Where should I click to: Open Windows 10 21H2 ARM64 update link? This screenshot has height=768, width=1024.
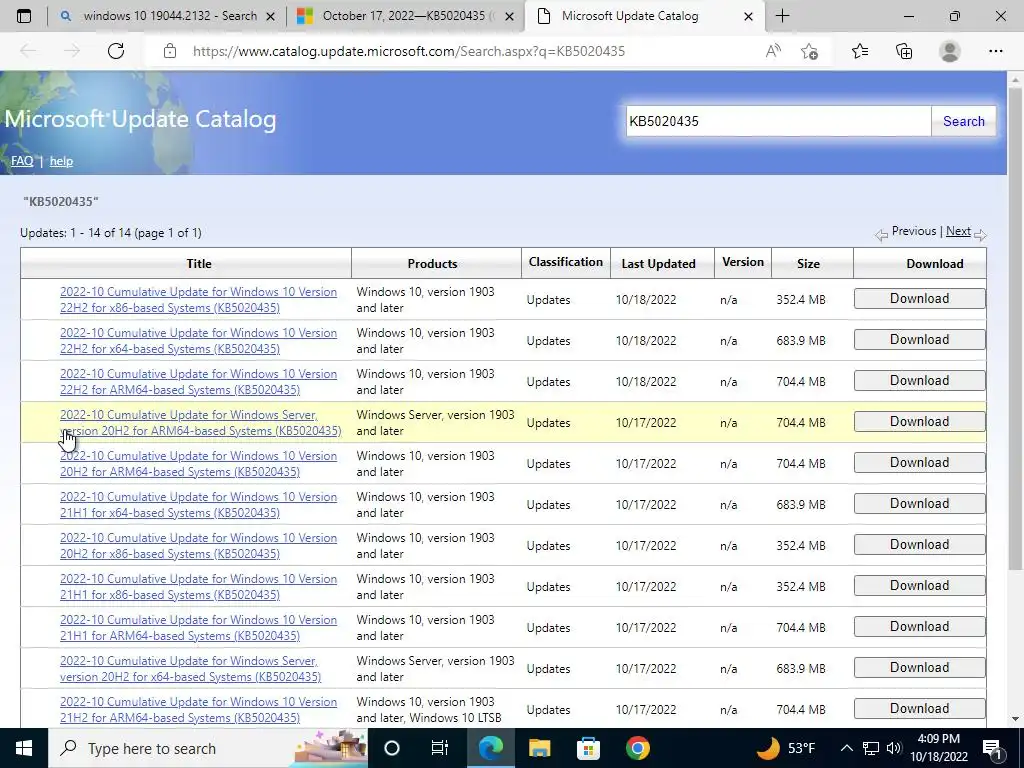pos(199,710)
